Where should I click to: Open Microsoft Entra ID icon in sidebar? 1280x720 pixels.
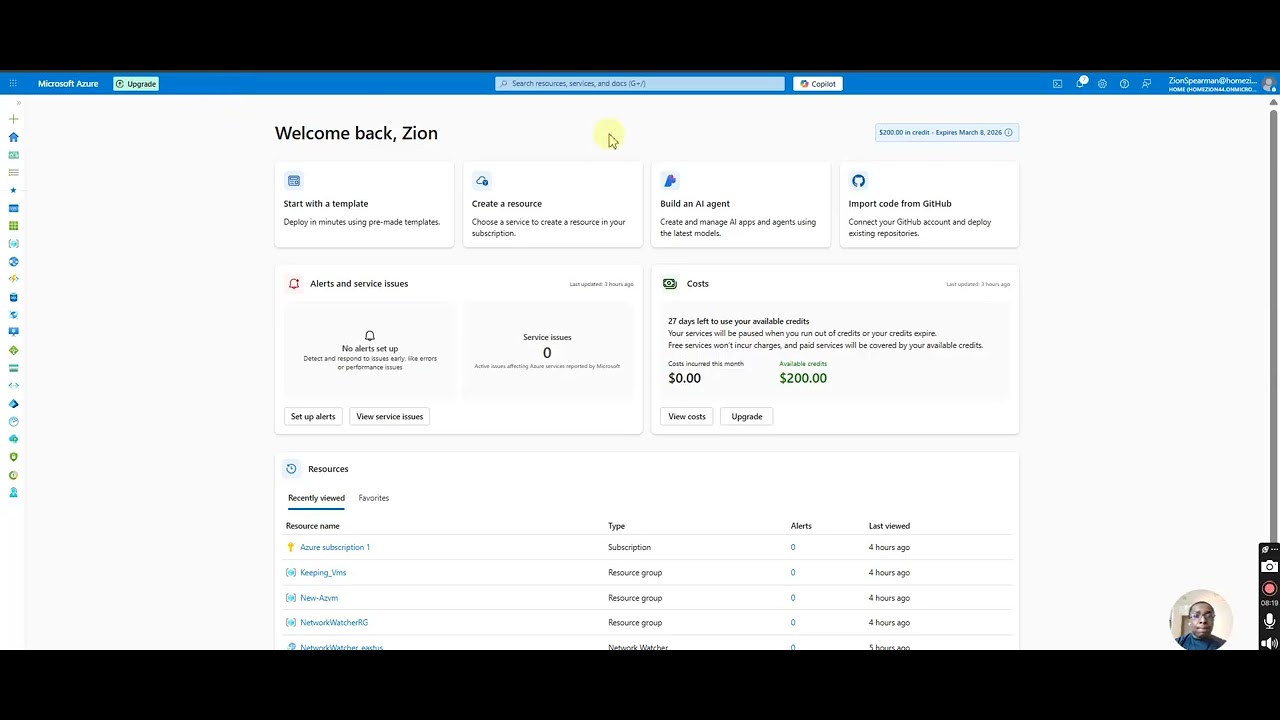coord(13,403)
